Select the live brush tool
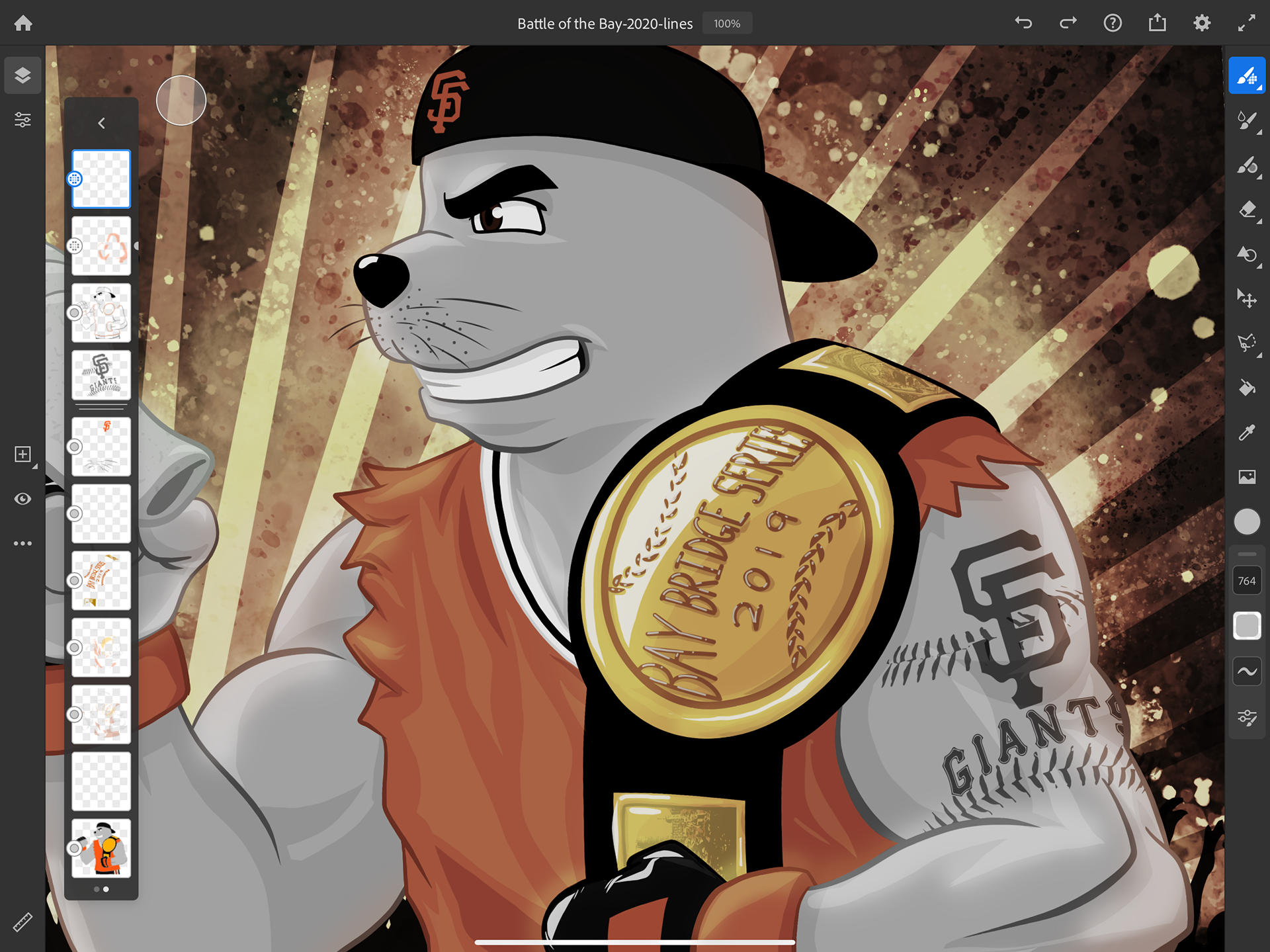Screen dimensions: 1270x952 click(x=1246, y=120)
